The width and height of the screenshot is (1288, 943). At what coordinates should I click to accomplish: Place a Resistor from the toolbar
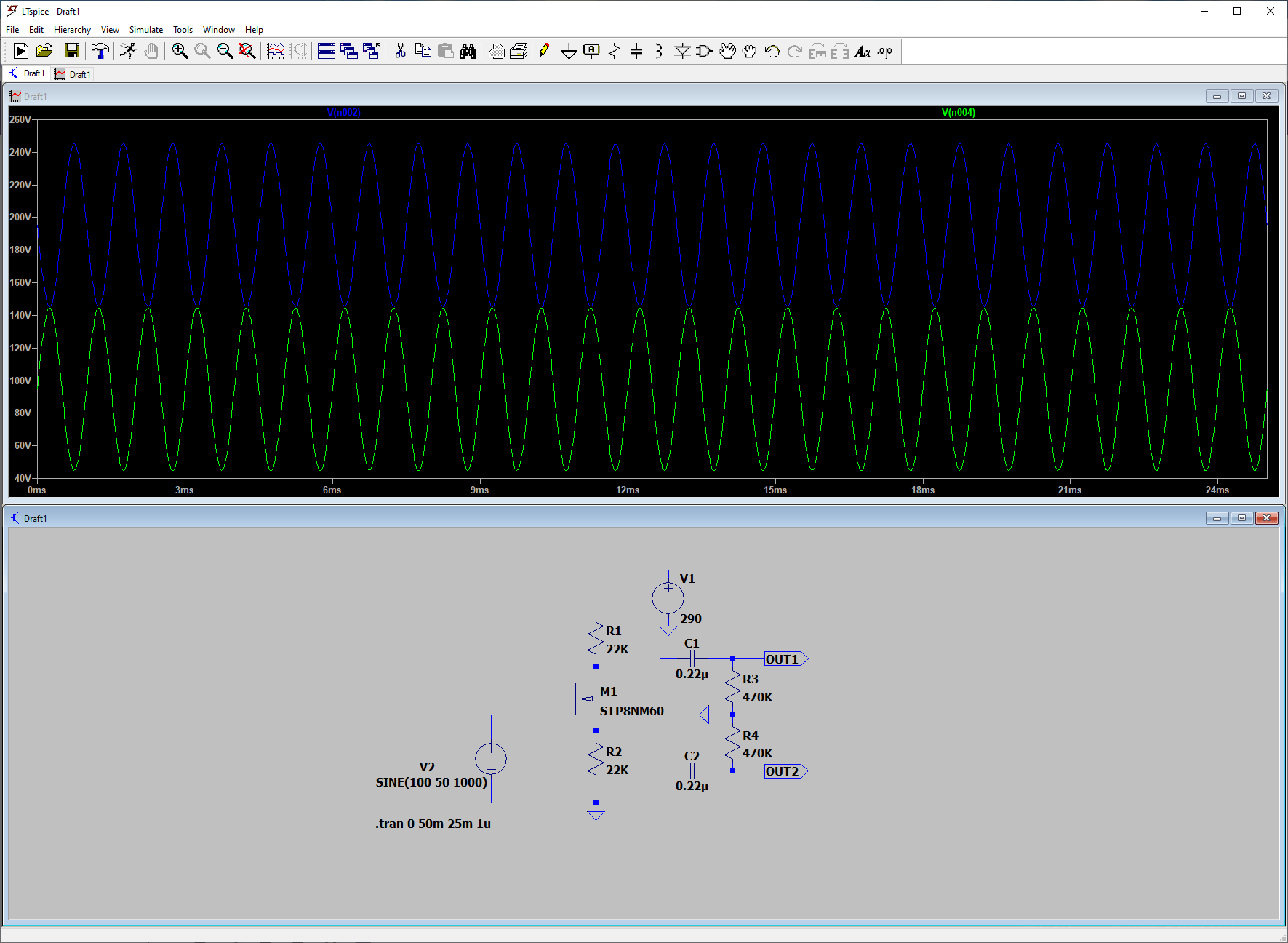click(x=615, y=51)
